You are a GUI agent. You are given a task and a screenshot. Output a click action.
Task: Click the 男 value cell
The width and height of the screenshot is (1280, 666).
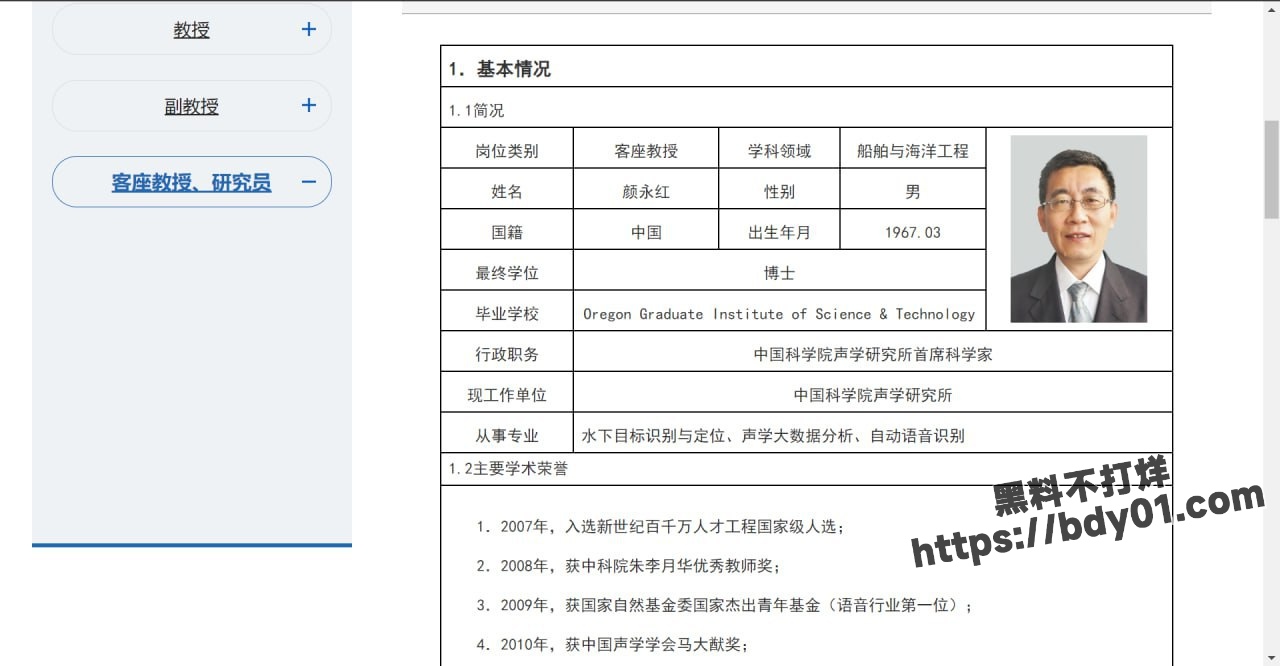coord(913,189)
